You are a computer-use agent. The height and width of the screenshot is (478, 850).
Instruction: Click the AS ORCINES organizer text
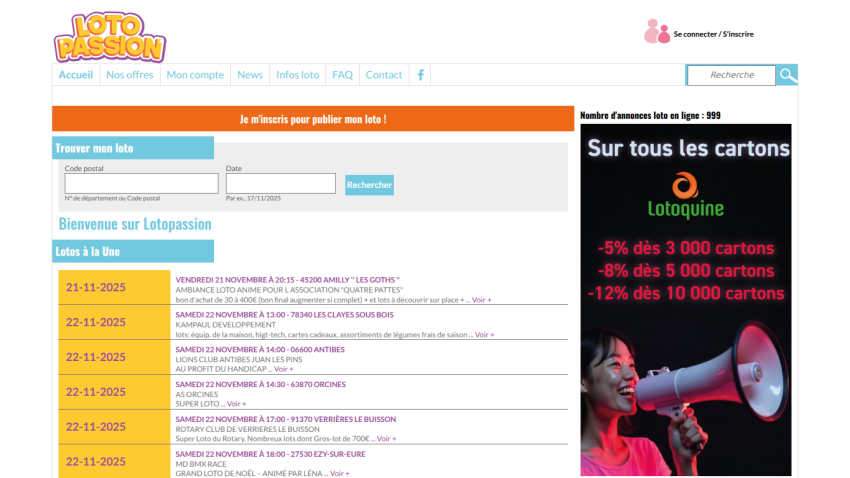[x=197, y=394]
